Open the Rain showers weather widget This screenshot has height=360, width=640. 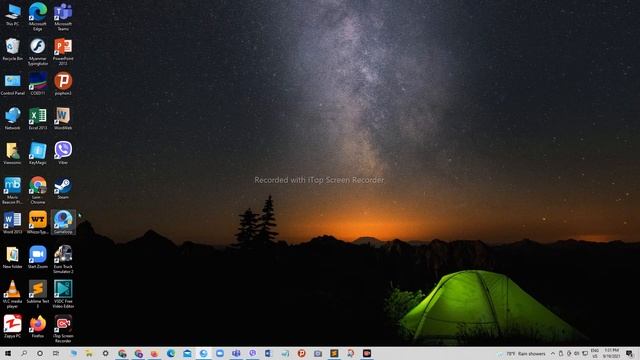[522, 353]
